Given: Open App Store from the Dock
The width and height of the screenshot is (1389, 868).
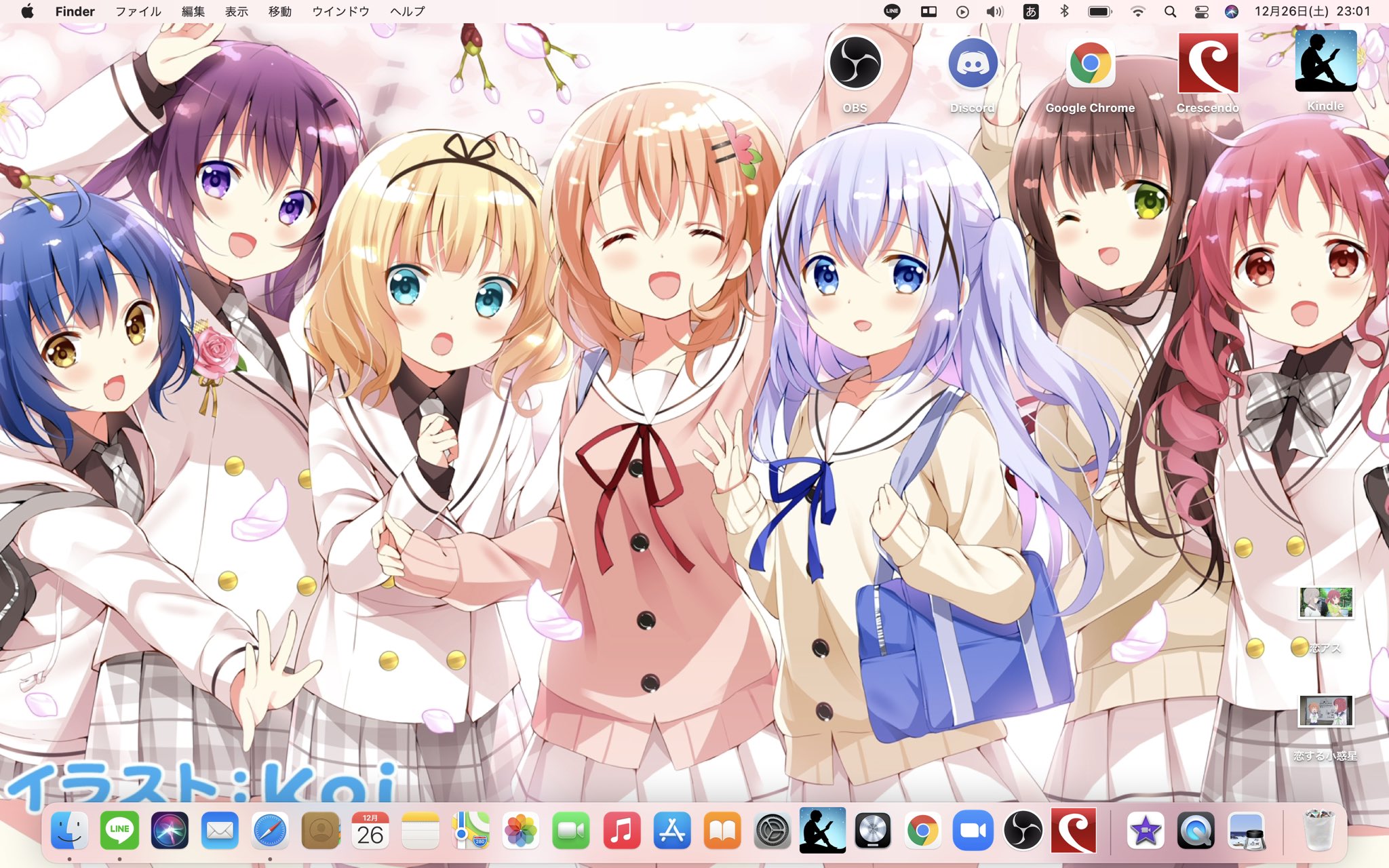Looking at the screenshot, I should (x=671, y=830).
